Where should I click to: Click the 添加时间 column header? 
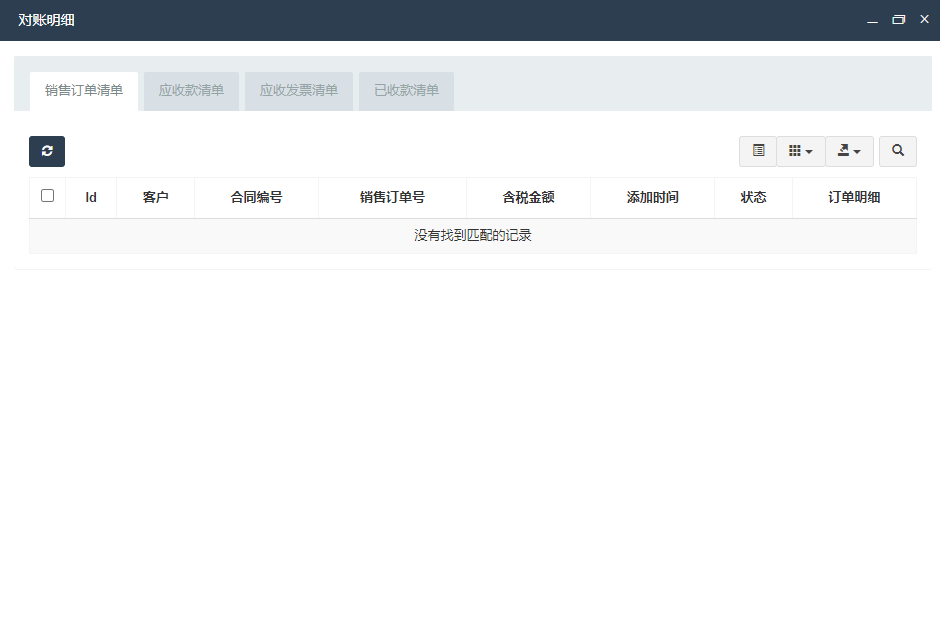point(653,198)
